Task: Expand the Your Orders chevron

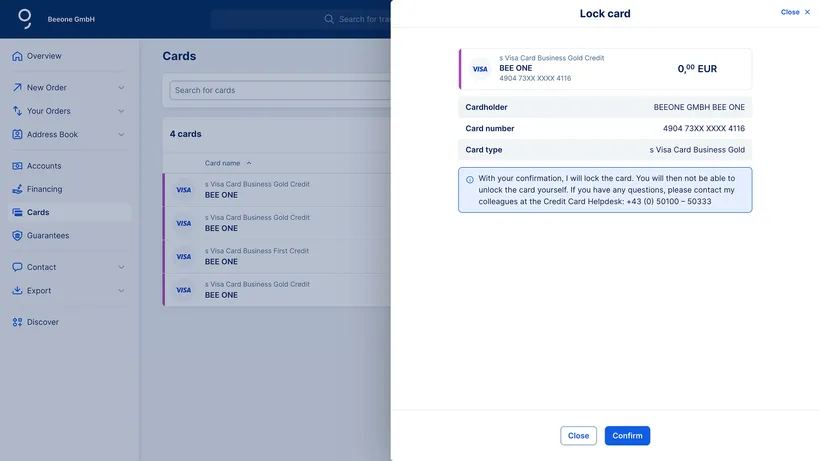Action: pos(121,111)
